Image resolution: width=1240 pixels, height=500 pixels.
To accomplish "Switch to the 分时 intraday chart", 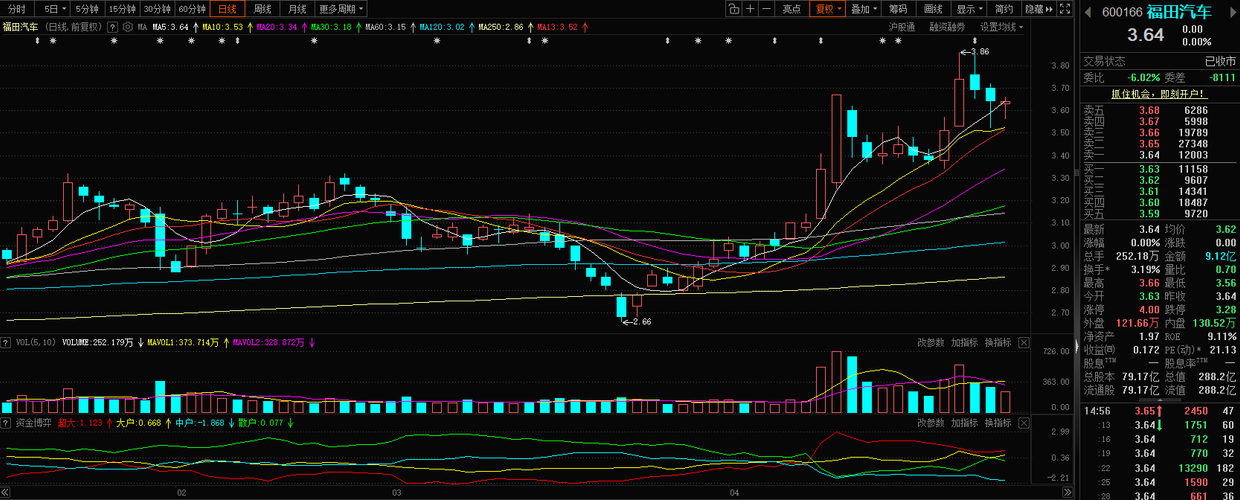I will 17,9.
